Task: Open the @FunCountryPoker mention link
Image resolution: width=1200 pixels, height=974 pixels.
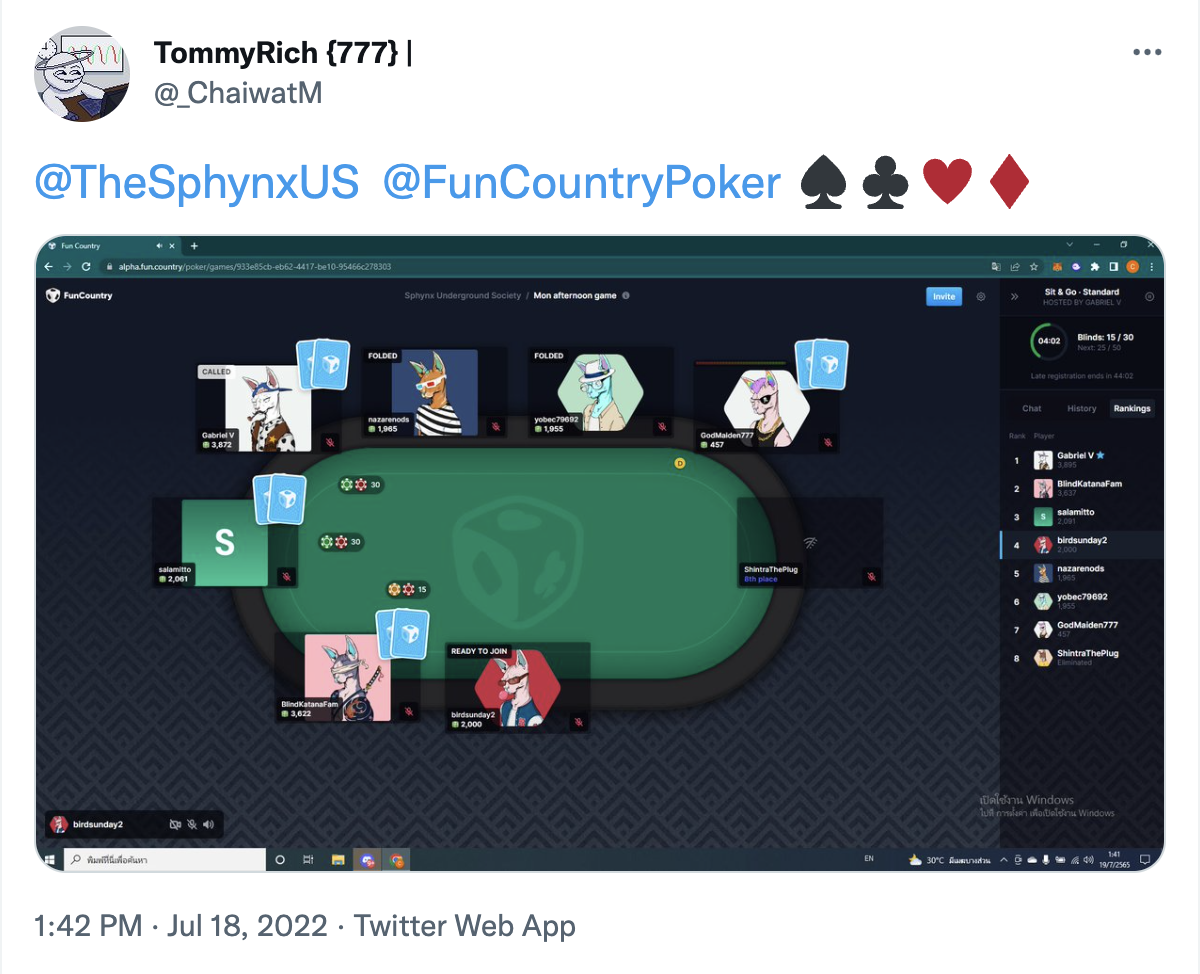Action: [x=582, y=184]
